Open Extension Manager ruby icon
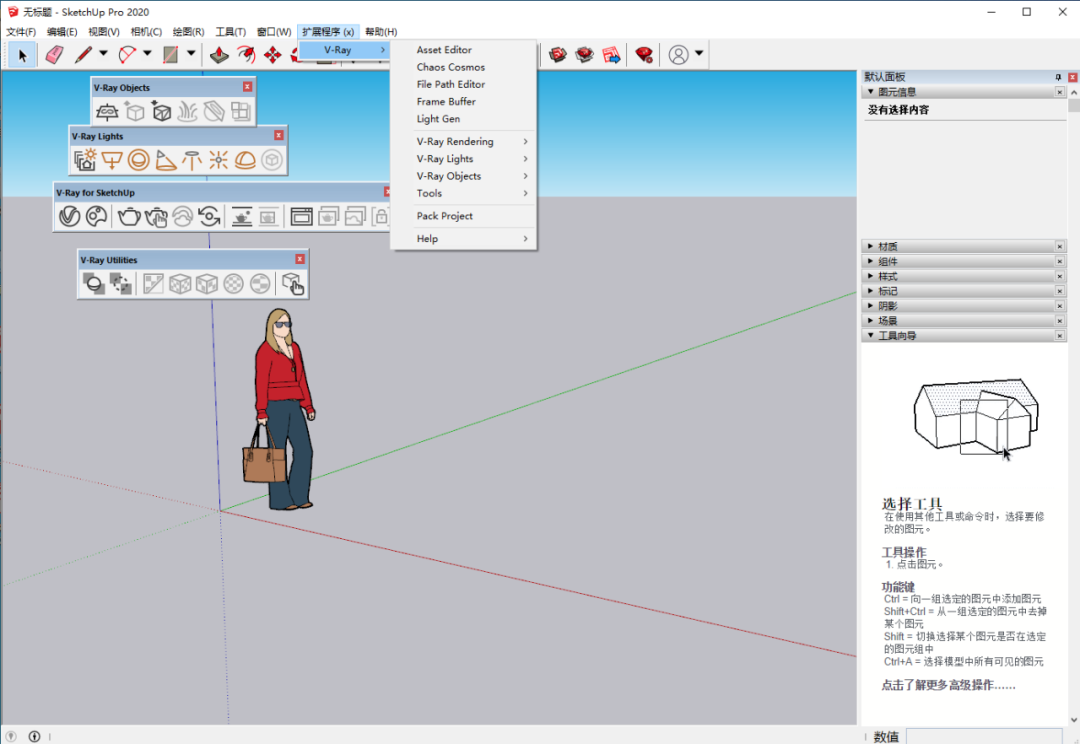This screenshot has height=744, width=1080. click(644, 55)
